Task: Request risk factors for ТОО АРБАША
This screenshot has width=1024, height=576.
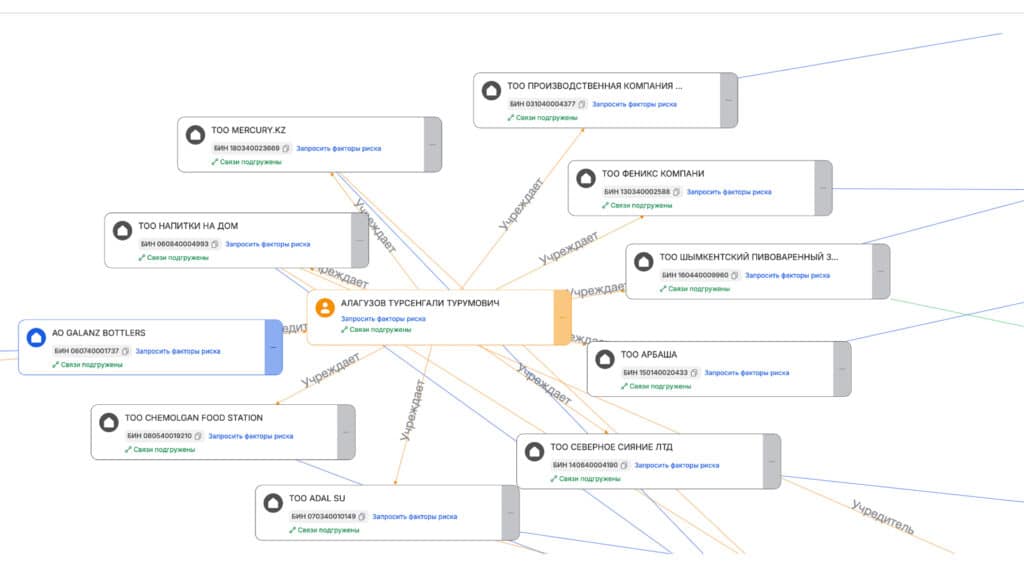Action: pyautogui.click(x=746, y=372)
